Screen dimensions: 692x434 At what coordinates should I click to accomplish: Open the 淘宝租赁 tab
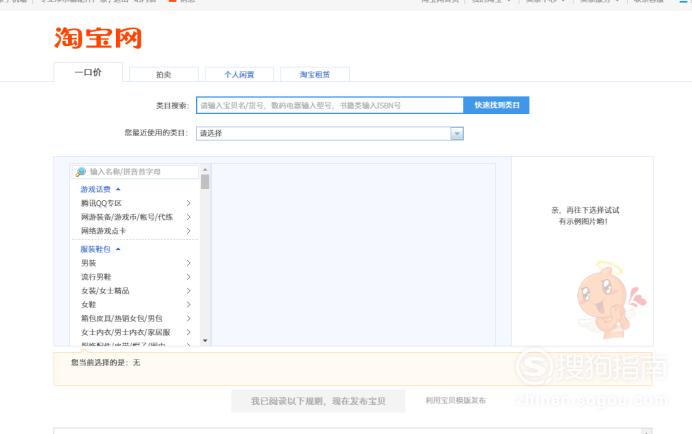(315, 75)
